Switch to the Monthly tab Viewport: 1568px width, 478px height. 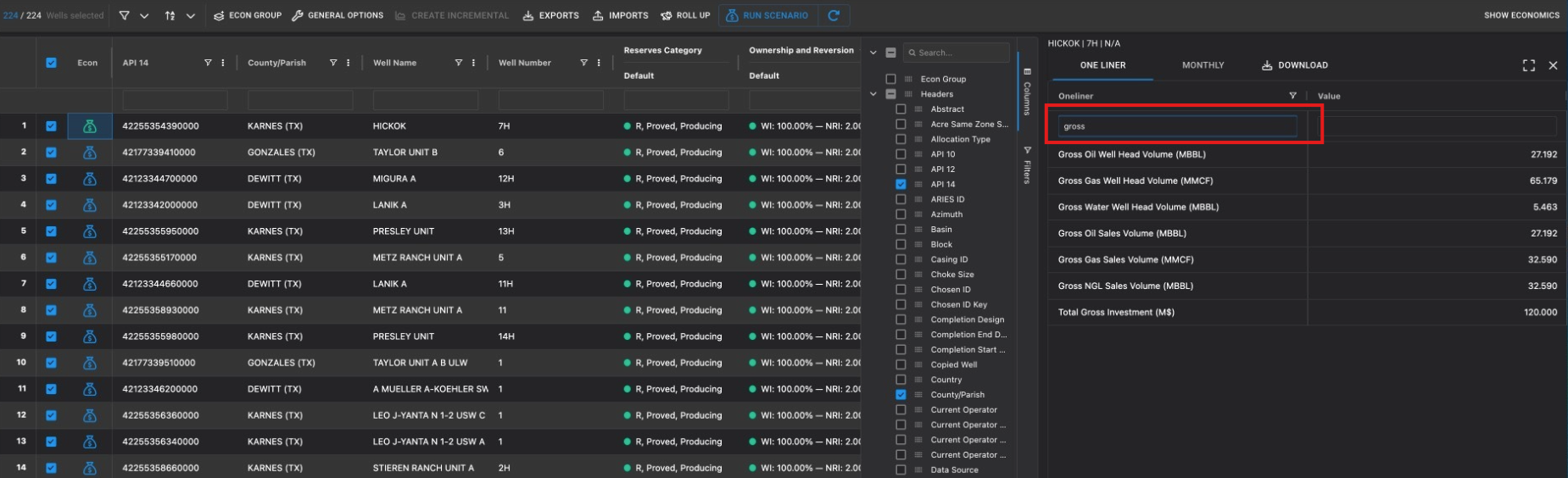pyautogui.click(x=1203, y=65)
